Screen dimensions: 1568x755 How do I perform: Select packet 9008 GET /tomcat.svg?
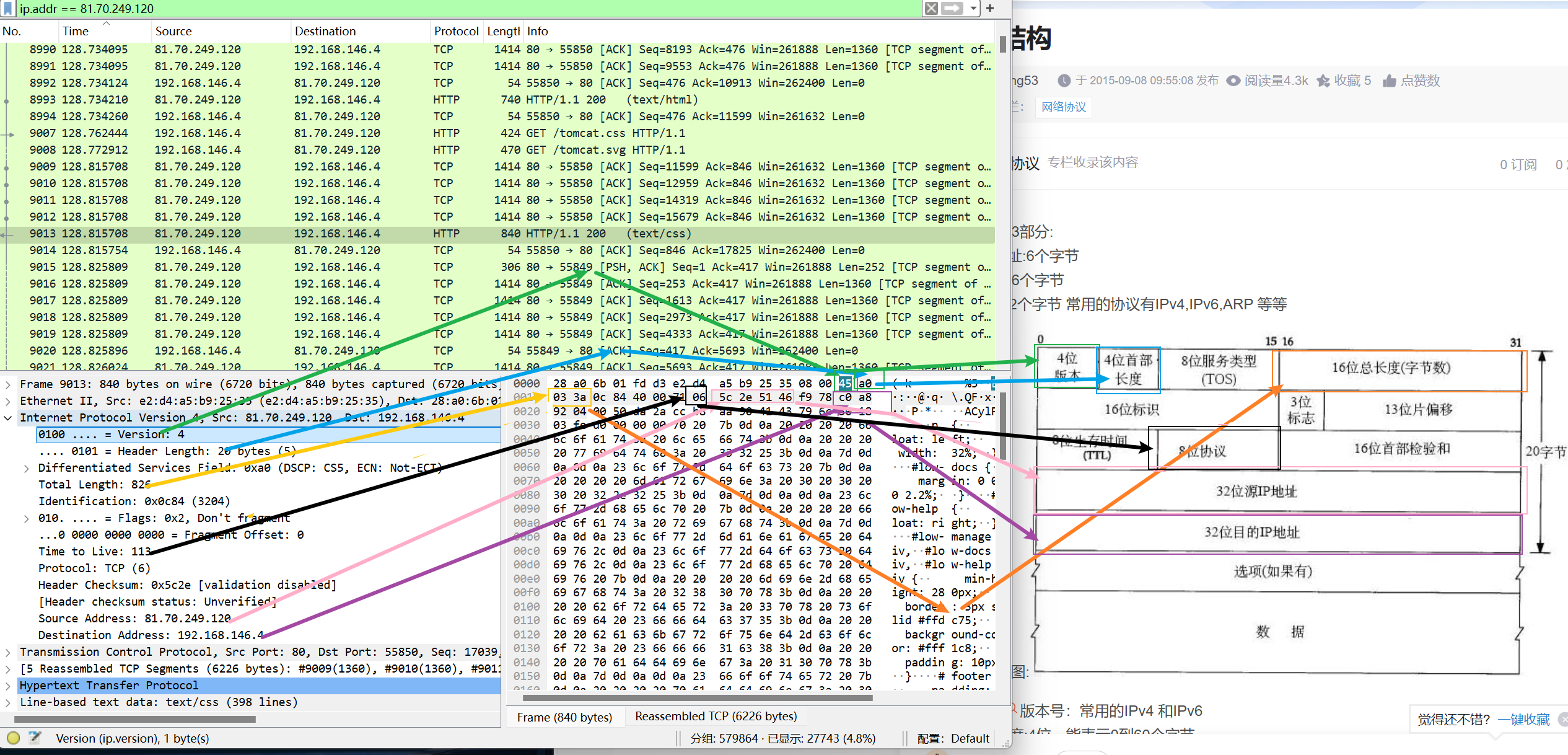click(497, 149)
